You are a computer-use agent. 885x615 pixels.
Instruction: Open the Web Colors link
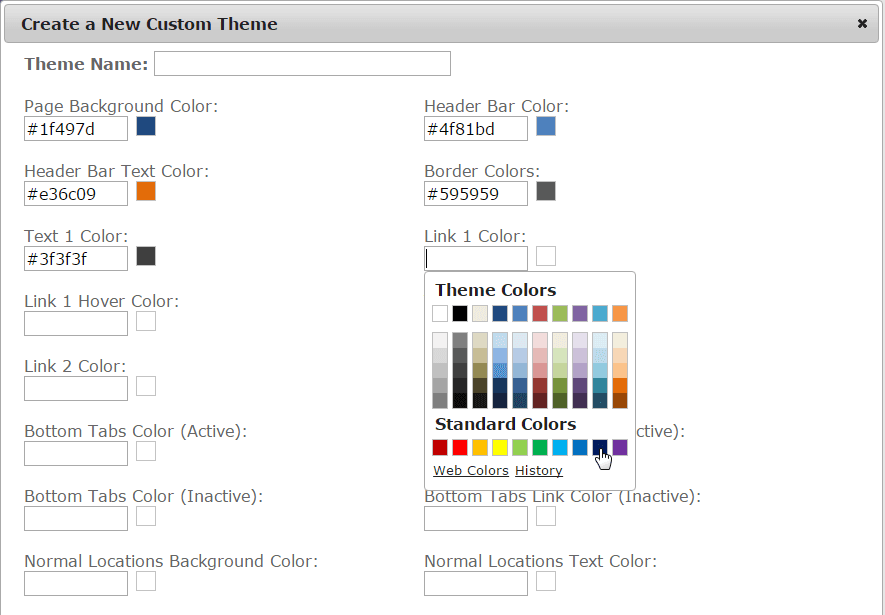click(471, 471)
